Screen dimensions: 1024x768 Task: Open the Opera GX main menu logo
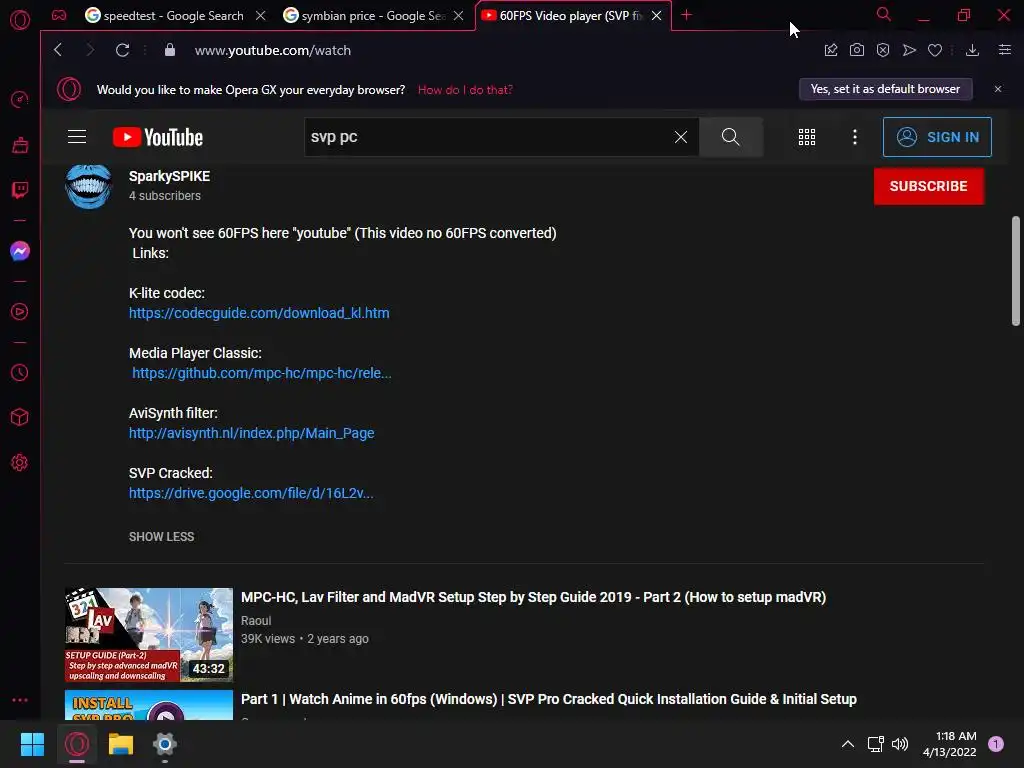[x=20, y=20]
